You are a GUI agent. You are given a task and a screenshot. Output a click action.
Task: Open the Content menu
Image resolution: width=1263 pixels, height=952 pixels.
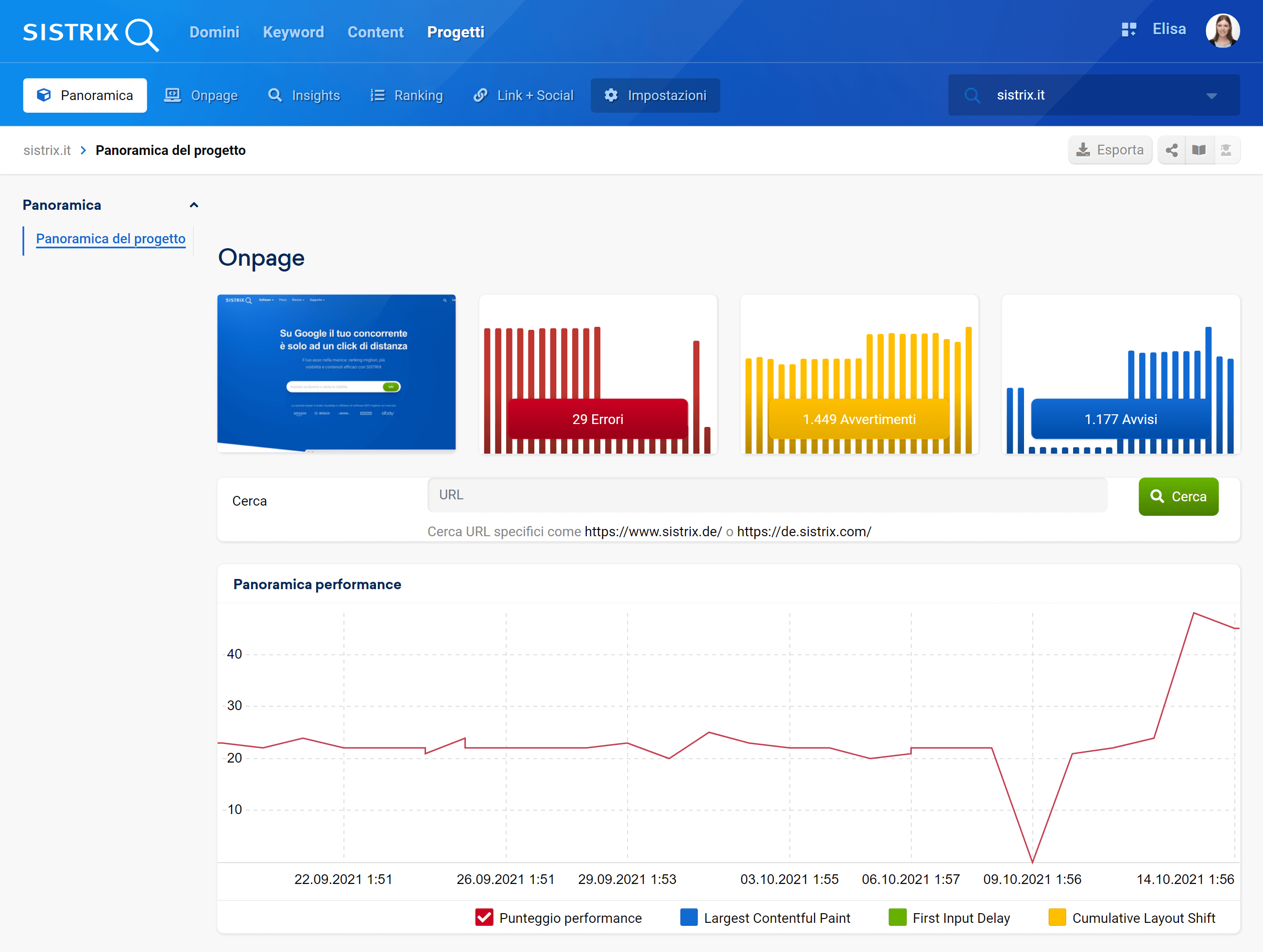coord(375,32)
